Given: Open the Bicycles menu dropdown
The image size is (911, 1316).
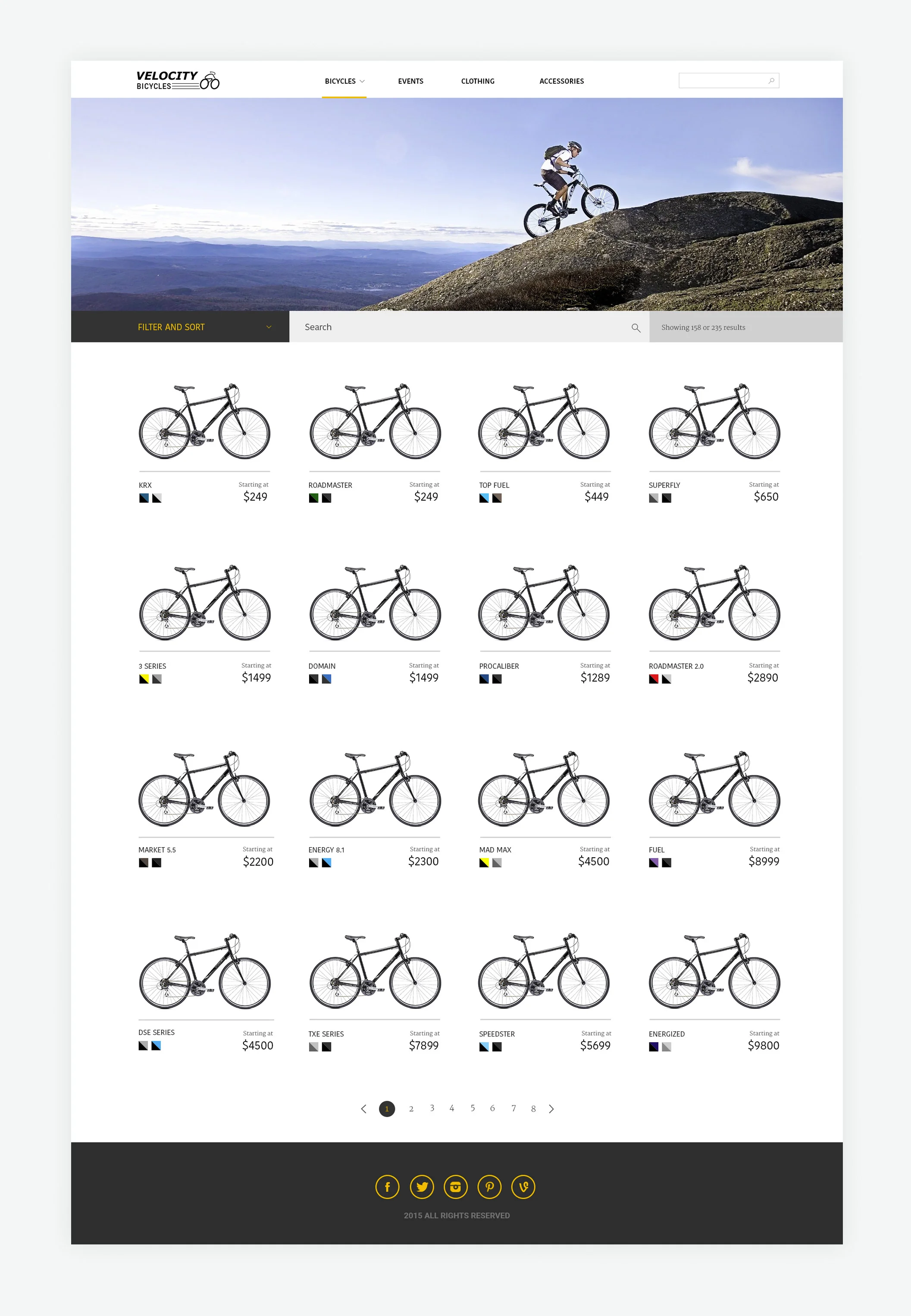Looking at the screenshot, I should pyautogui.click(x=344, y=81).
